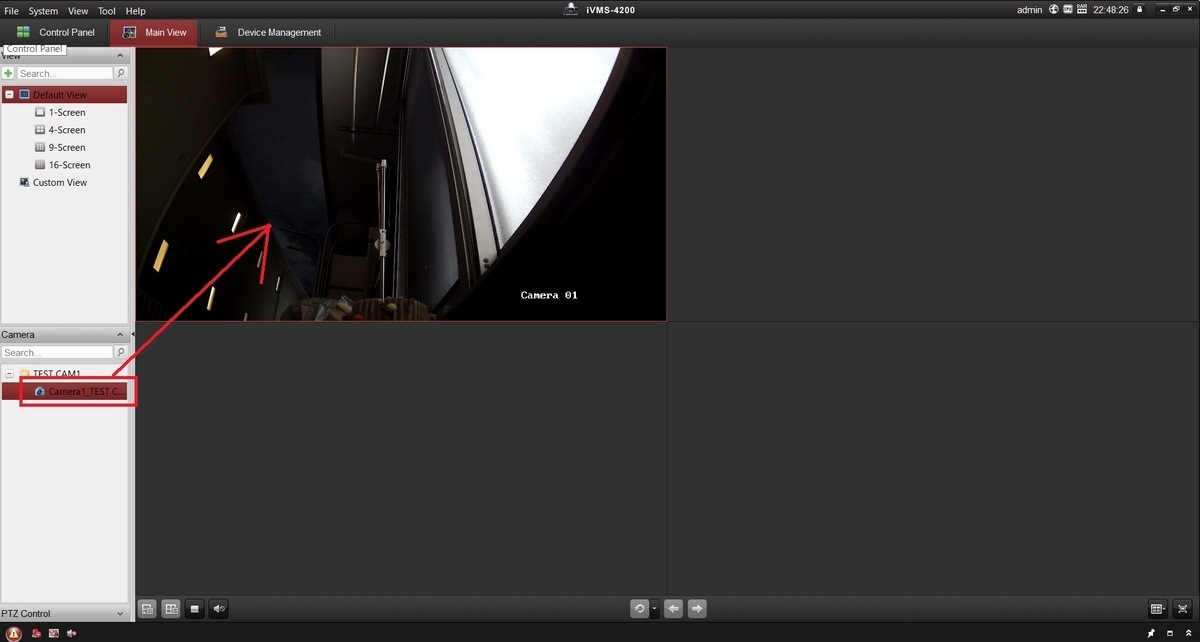The height and width of the screenshot is (642, 1200).
Task: Open the window division layout dropdown
Action: click(x=1158, y=608)
